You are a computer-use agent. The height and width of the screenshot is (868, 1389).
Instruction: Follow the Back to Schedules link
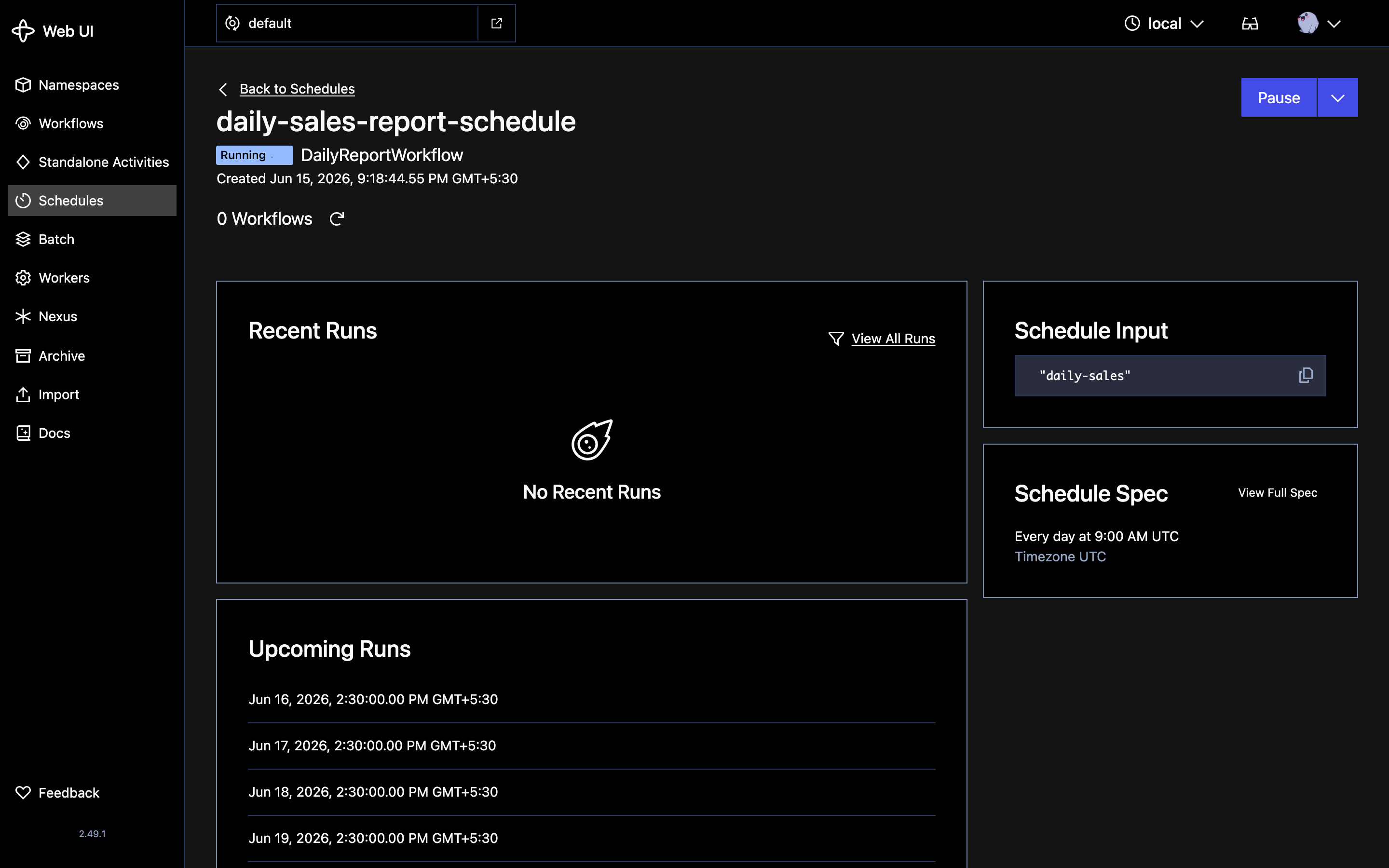click(297, 89)
